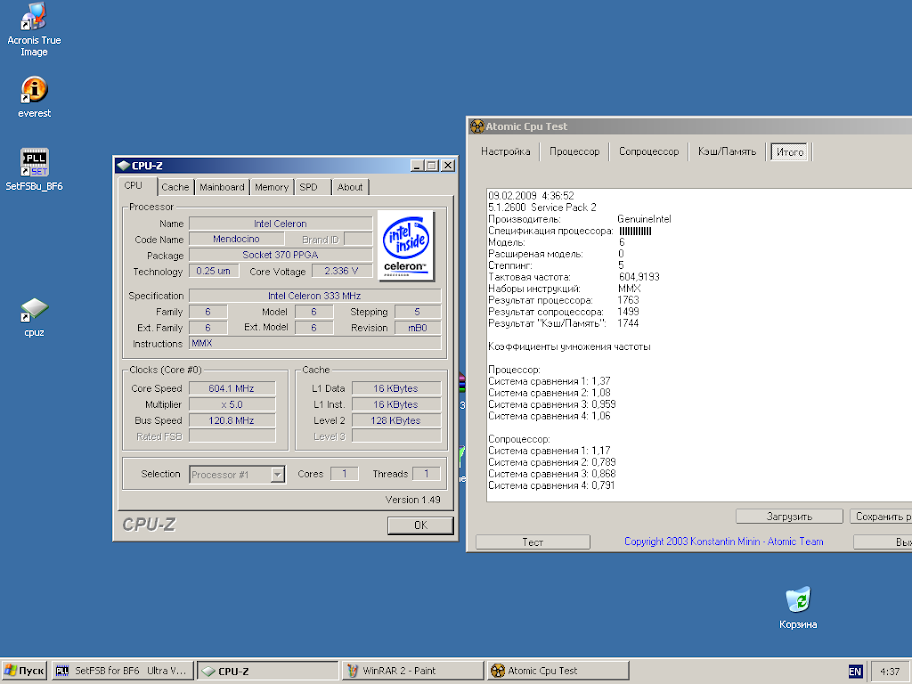Click the Version 1.49 label in CPU-Z
912x684 pixels.
(x=413, y=500)
